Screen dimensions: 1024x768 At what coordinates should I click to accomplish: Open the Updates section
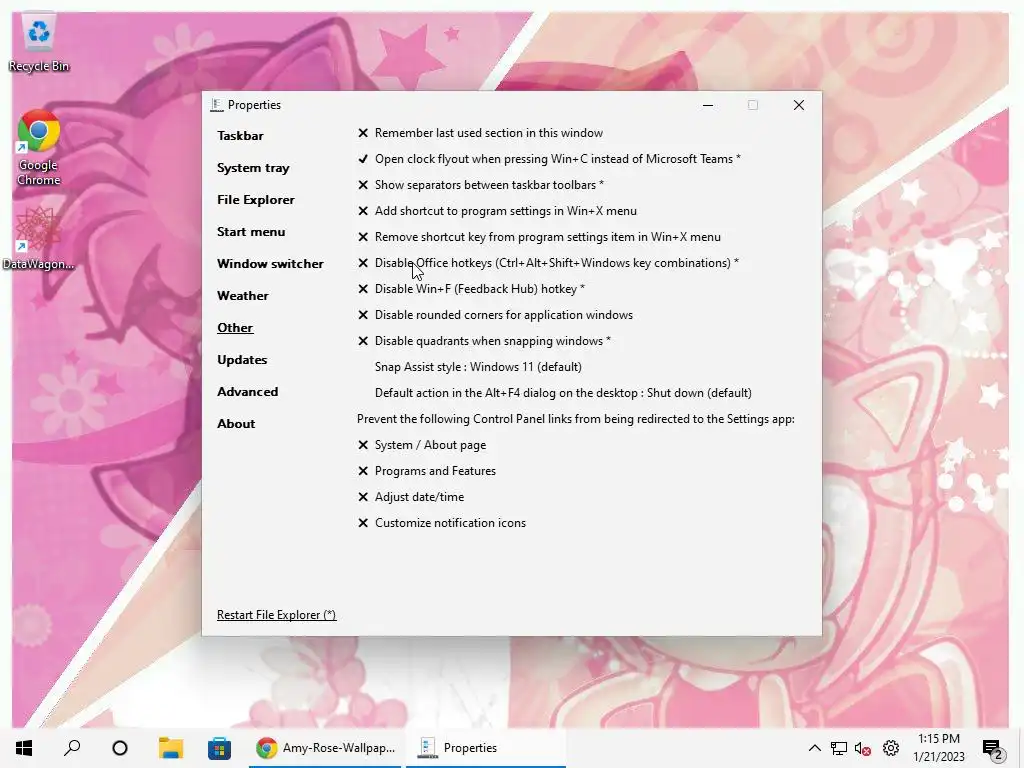(x=242, y=360)
